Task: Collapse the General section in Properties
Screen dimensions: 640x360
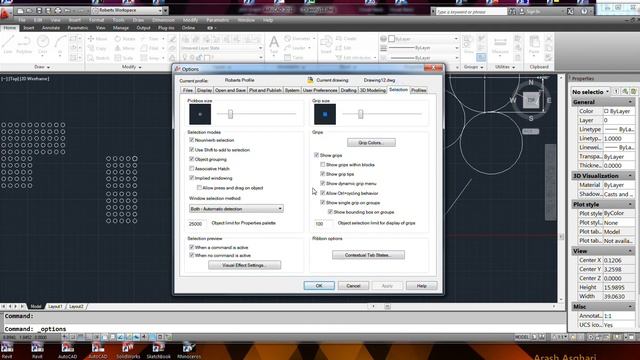Action: [631, 102]
